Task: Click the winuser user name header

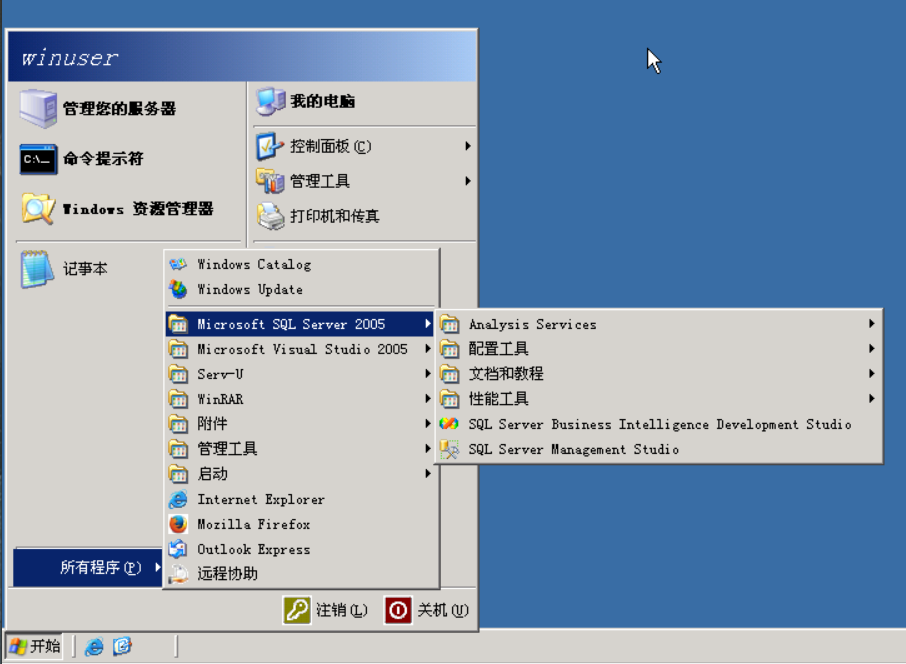Action: pos(70,58)
